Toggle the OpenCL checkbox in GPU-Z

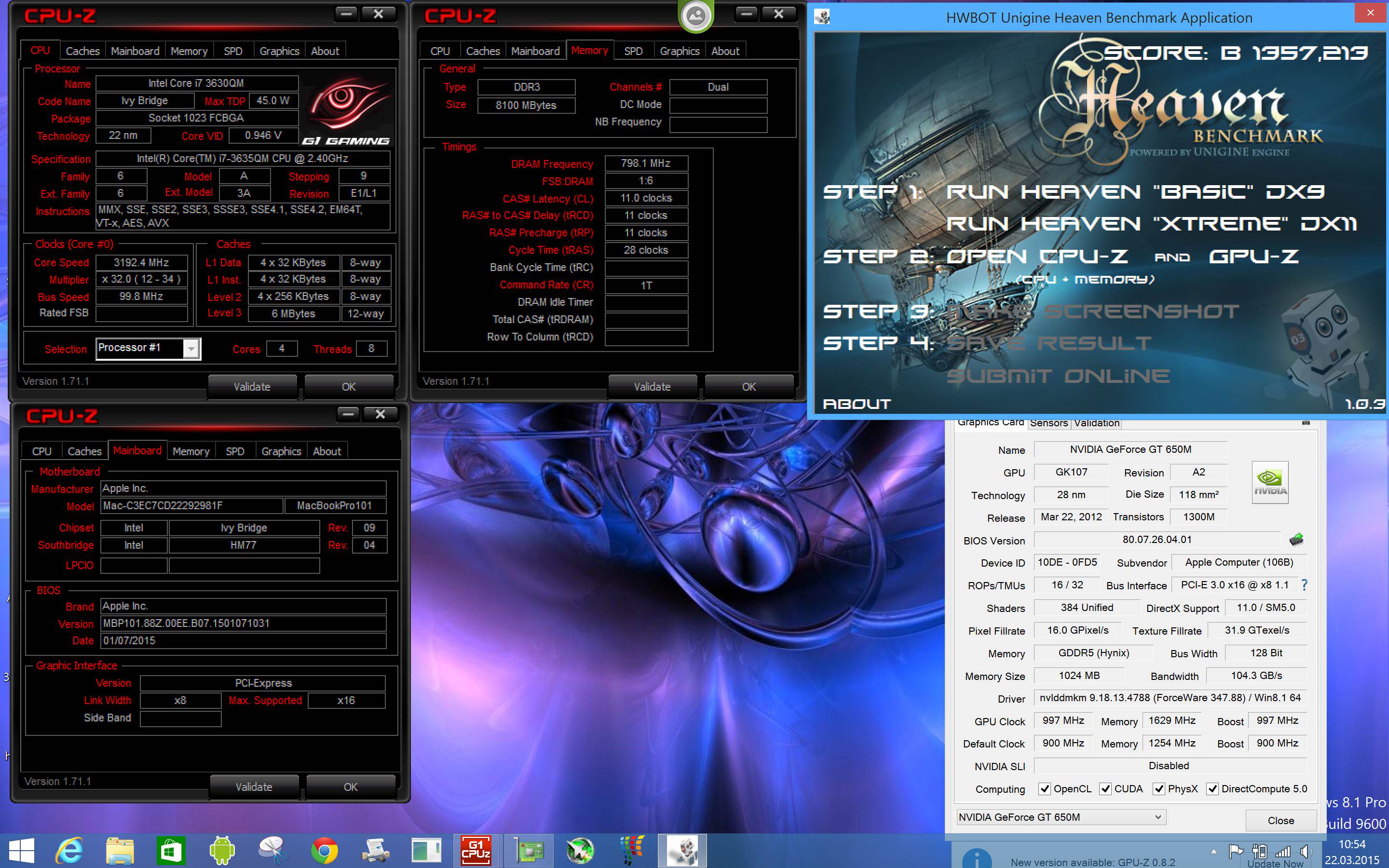point(1045,788)
